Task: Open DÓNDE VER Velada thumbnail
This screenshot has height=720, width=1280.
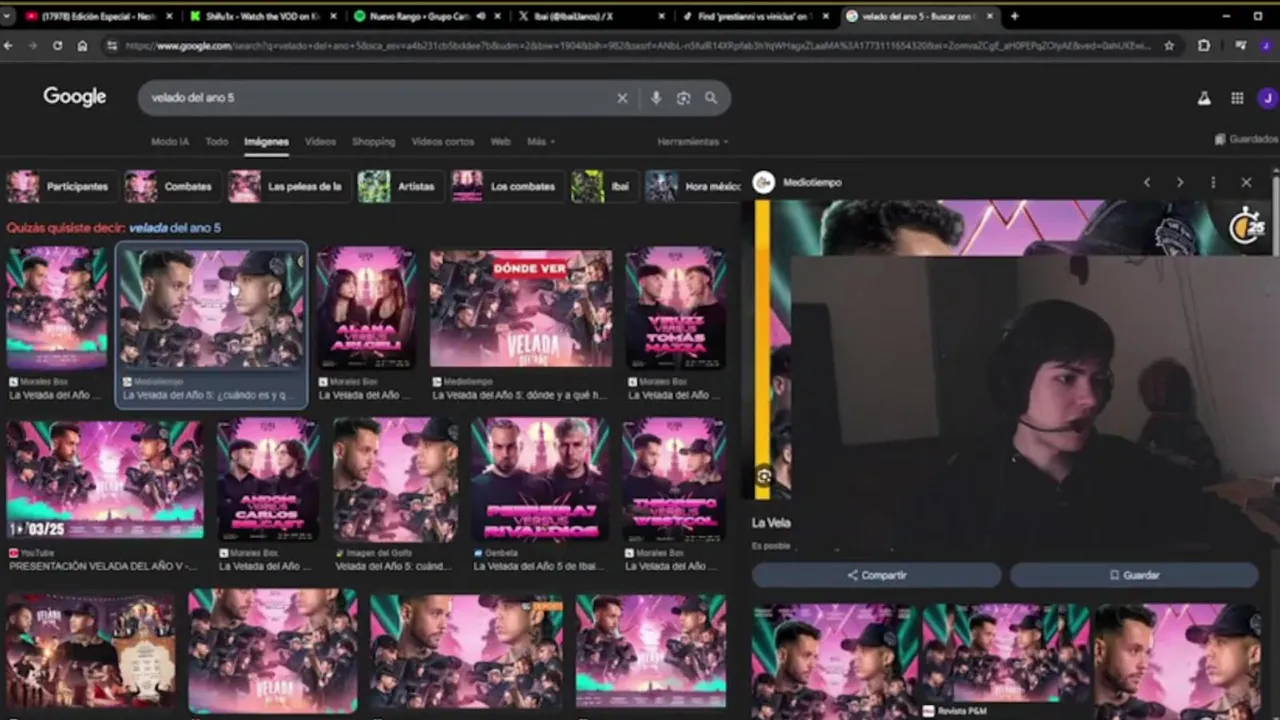Action: pos(521,308)
